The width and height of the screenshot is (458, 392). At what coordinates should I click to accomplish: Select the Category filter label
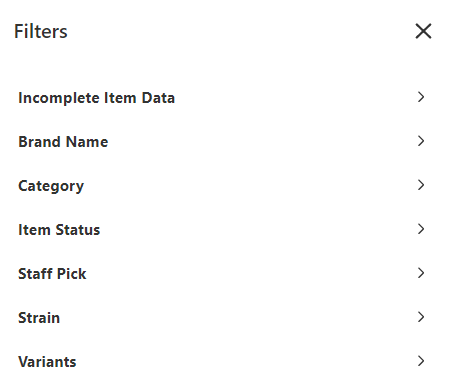click(x=51, y=186)
